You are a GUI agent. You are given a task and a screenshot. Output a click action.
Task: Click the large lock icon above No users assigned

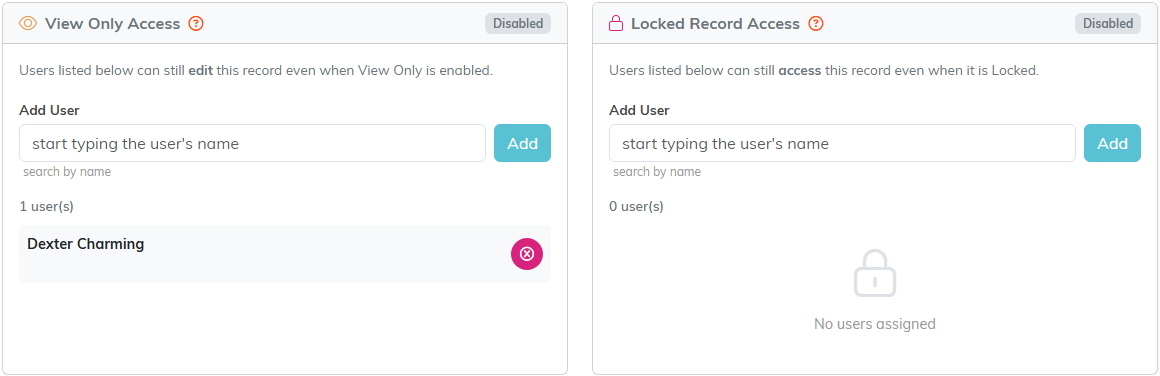[875, 273]
